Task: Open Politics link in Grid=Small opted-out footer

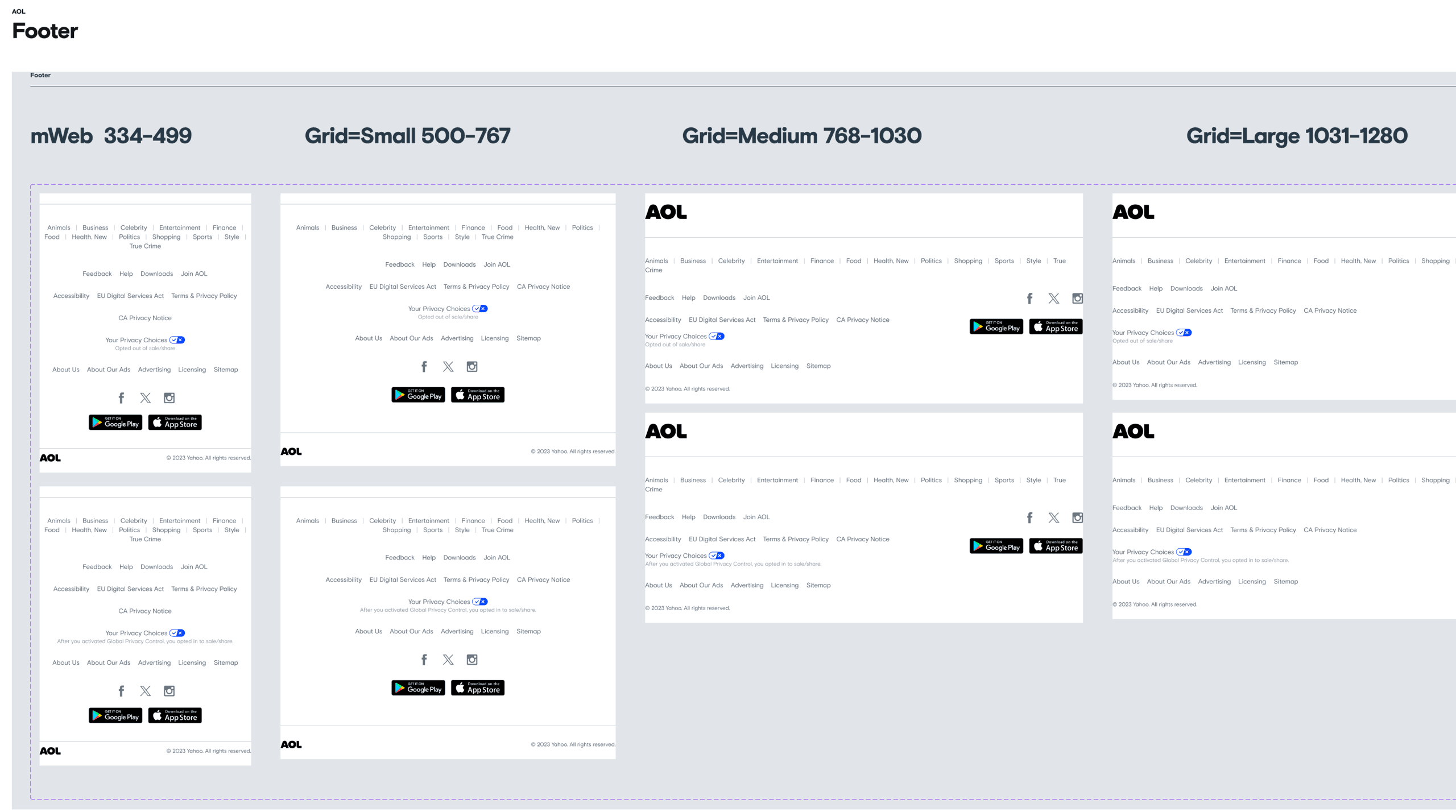Action: (x=582, y=228)
